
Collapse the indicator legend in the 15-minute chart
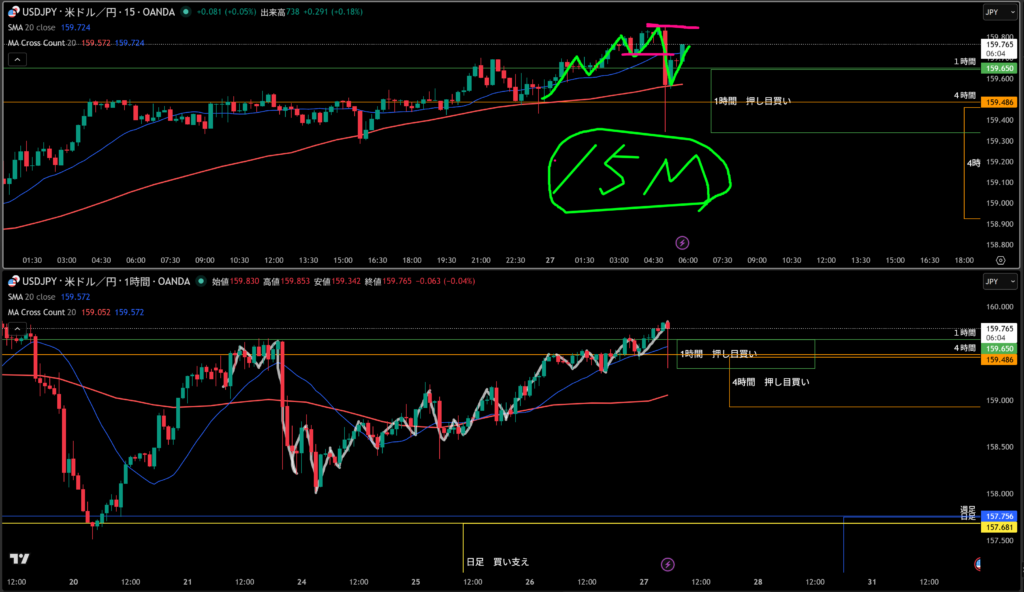16,59
